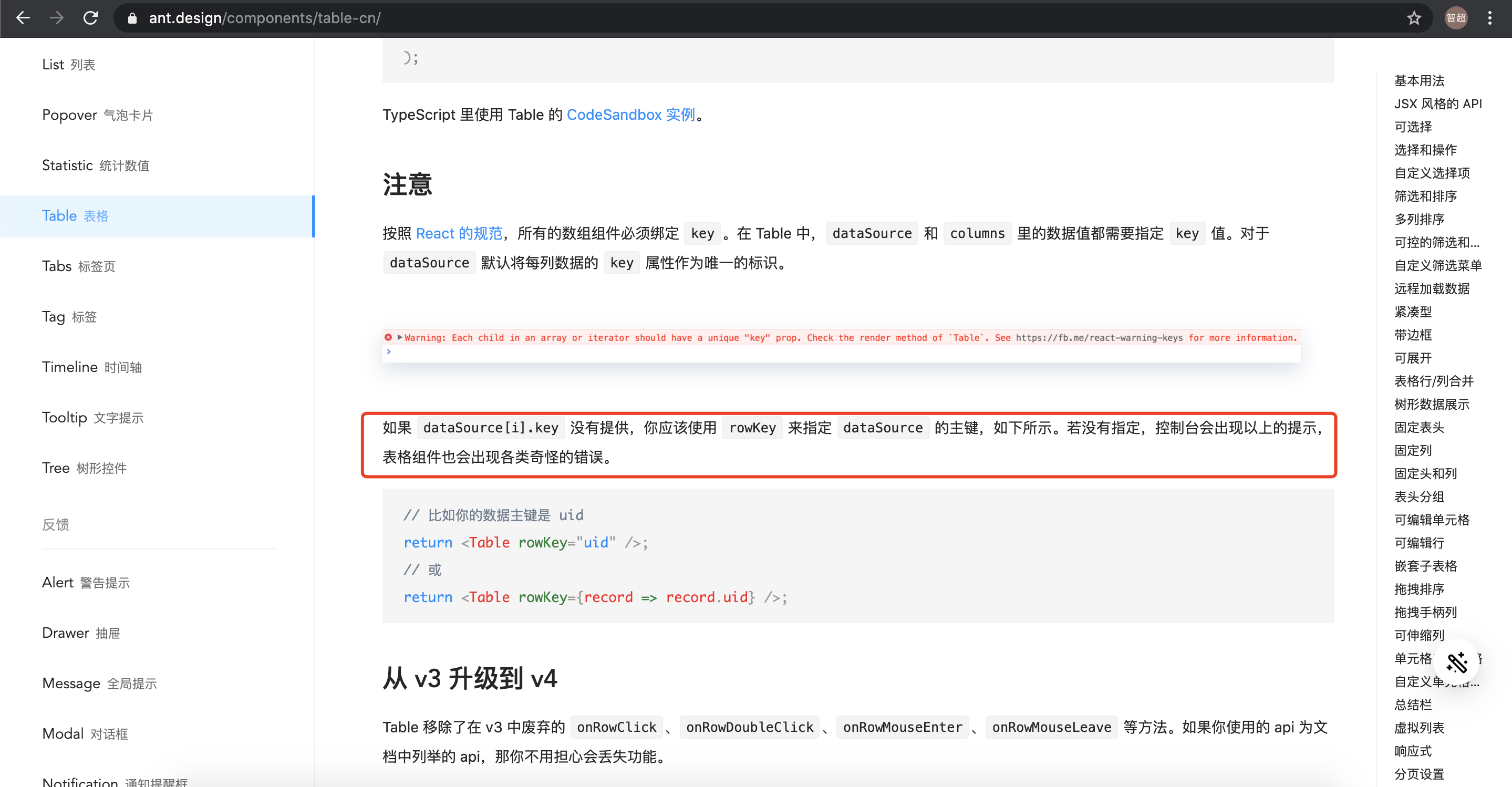The image size is (1512, 787).
Task: Open the browser three-dot menu
Action: click(x=1491, y=18)
